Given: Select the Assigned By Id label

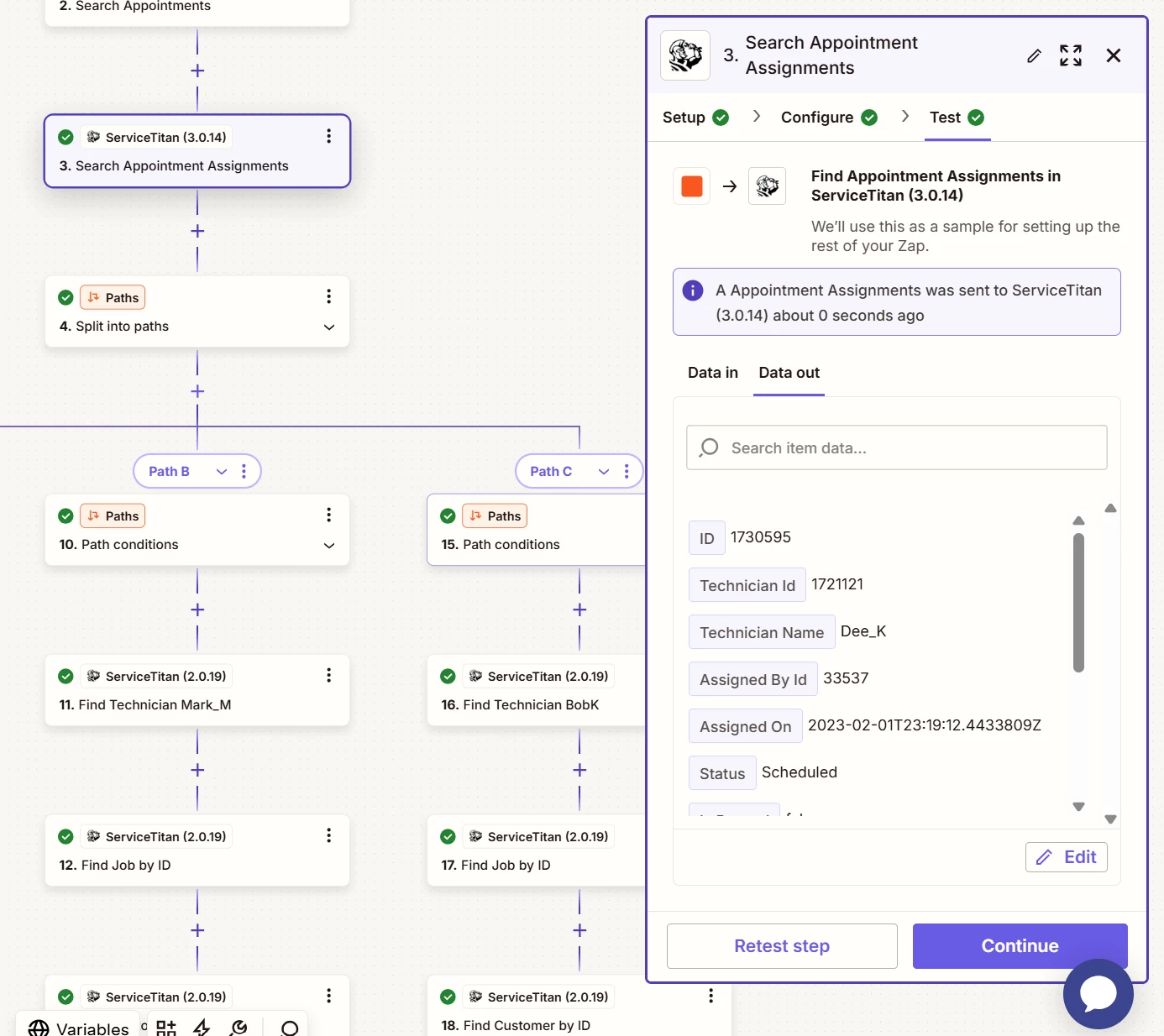Looking at the screenshot, I should pos(753,679).
